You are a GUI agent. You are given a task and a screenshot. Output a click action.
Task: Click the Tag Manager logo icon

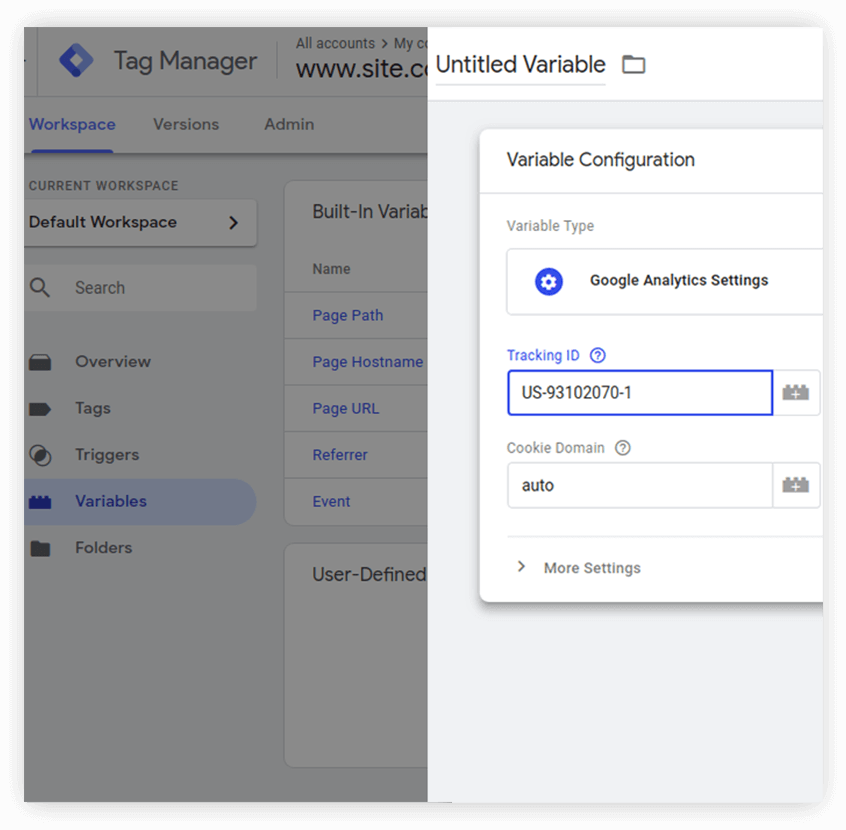tap(76, 60)
